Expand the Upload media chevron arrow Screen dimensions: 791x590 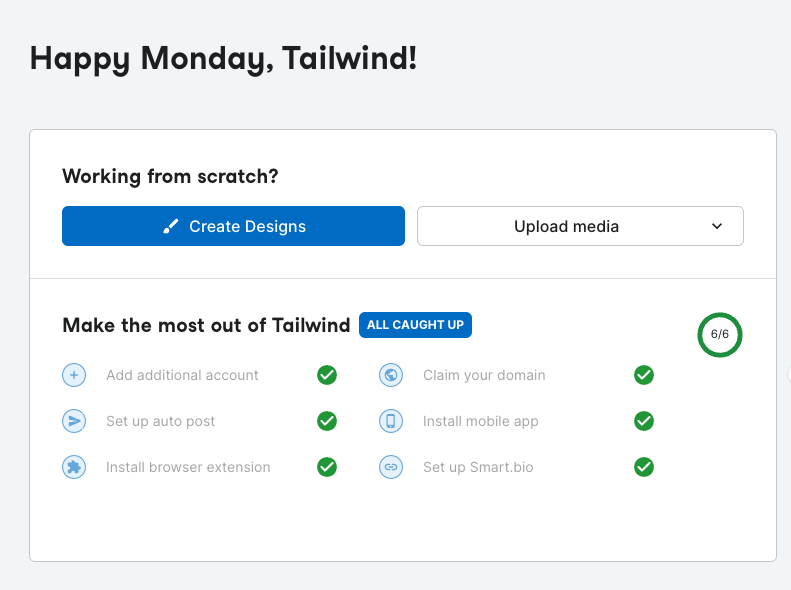717,226
